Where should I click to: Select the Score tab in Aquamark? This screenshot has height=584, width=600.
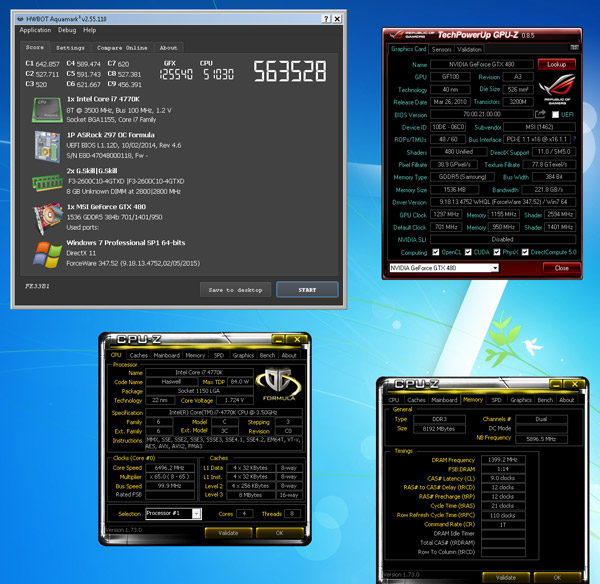pos(35,47)
